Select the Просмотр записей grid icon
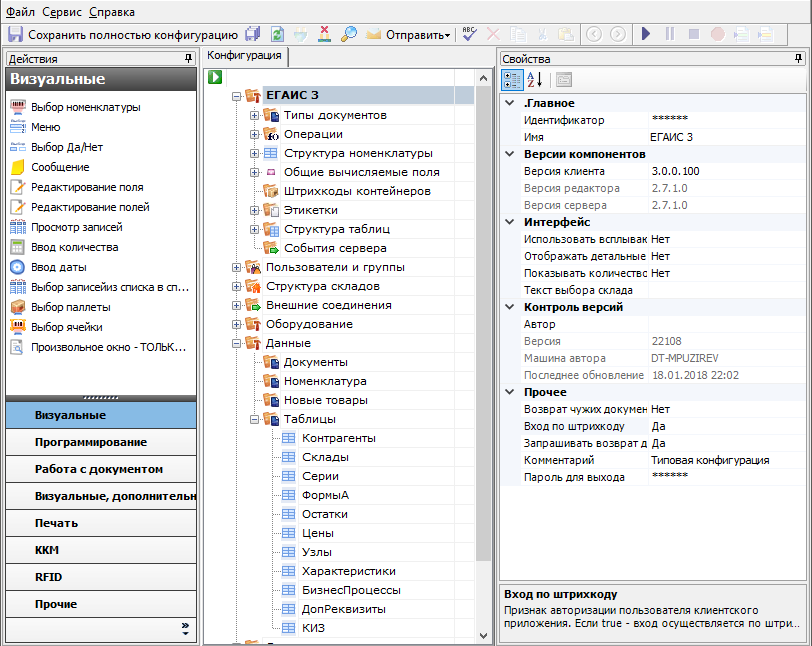This screenshot has height=646, width=812. point(18,227)
